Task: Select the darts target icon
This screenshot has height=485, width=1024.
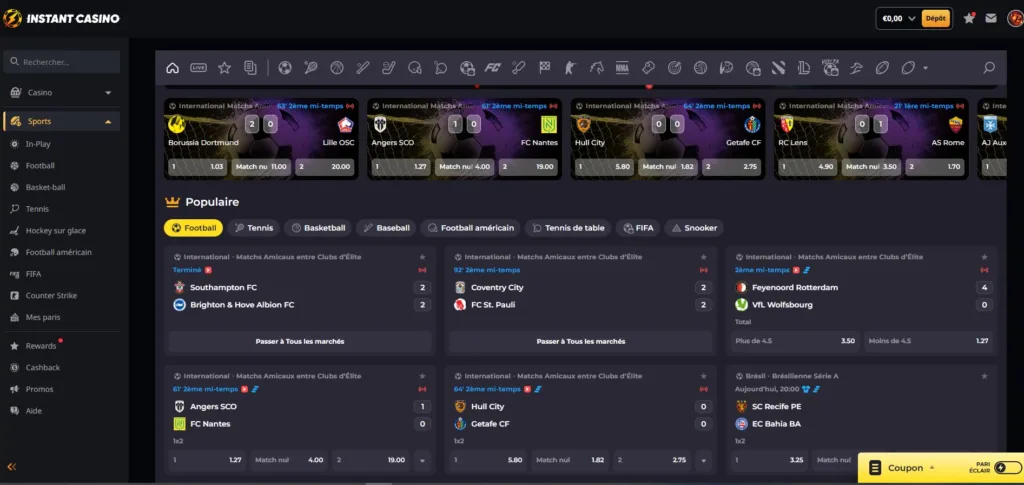Action: coord(674,67)
